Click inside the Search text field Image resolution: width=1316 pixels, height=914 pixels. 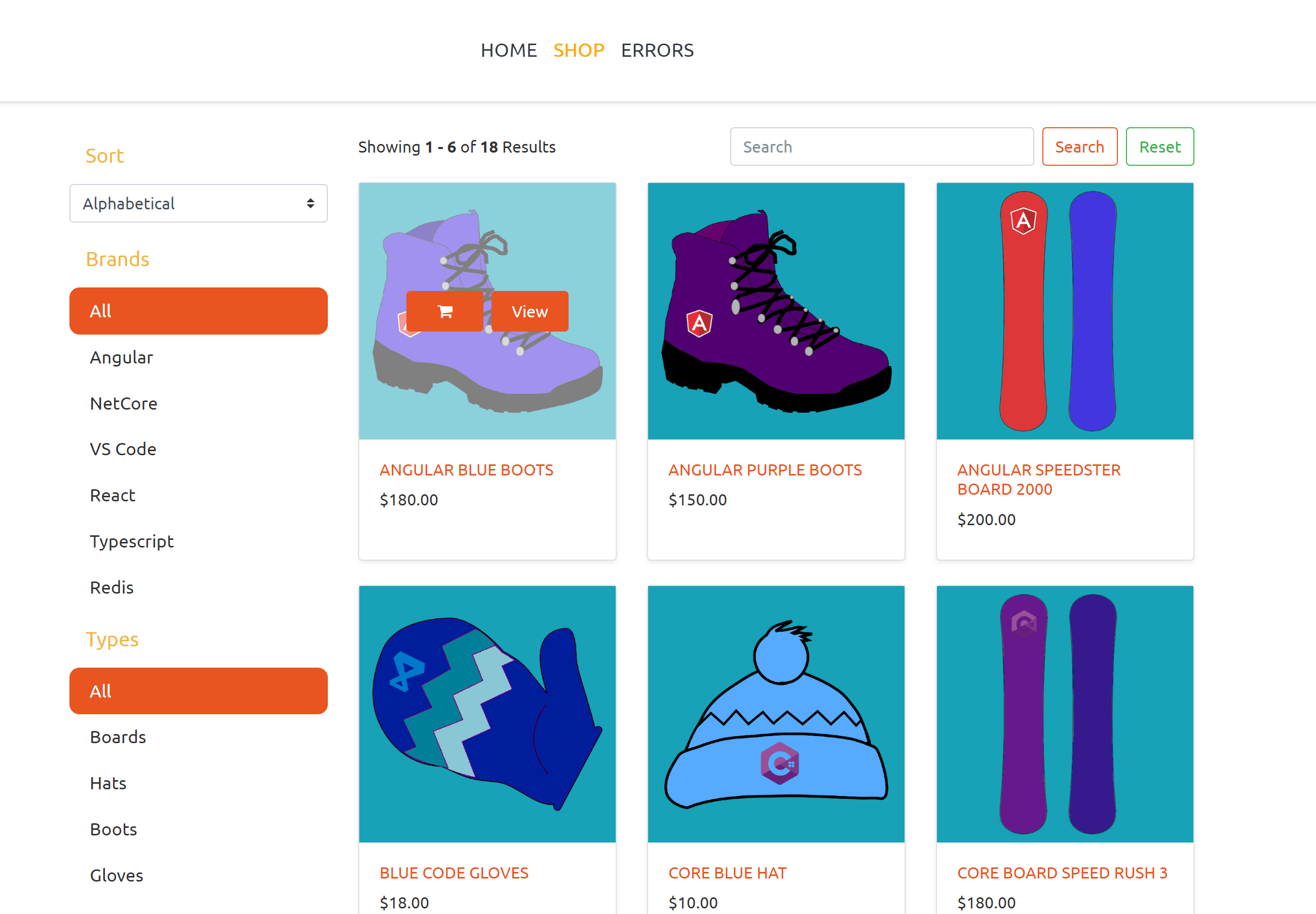tap(882, 147)
